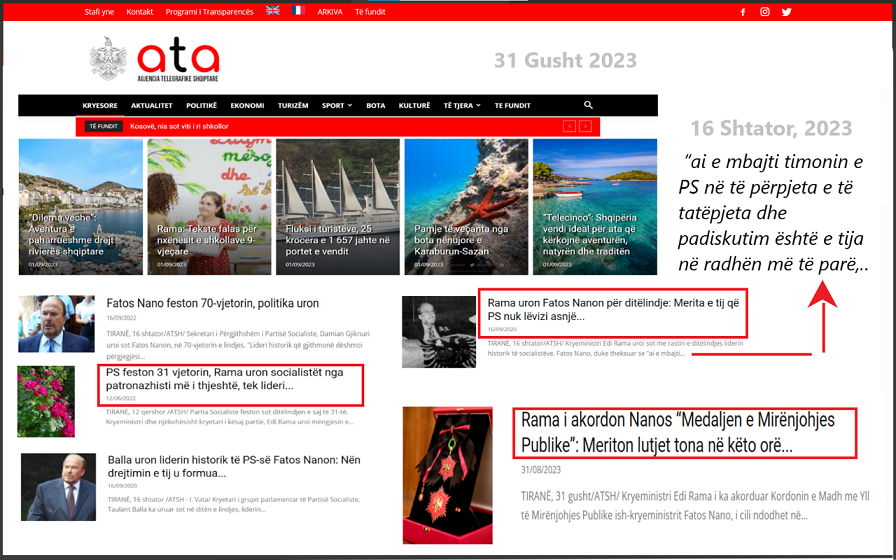
Task: Select KRYESORE in the navigation bar
Action: (x=100, y=105)
